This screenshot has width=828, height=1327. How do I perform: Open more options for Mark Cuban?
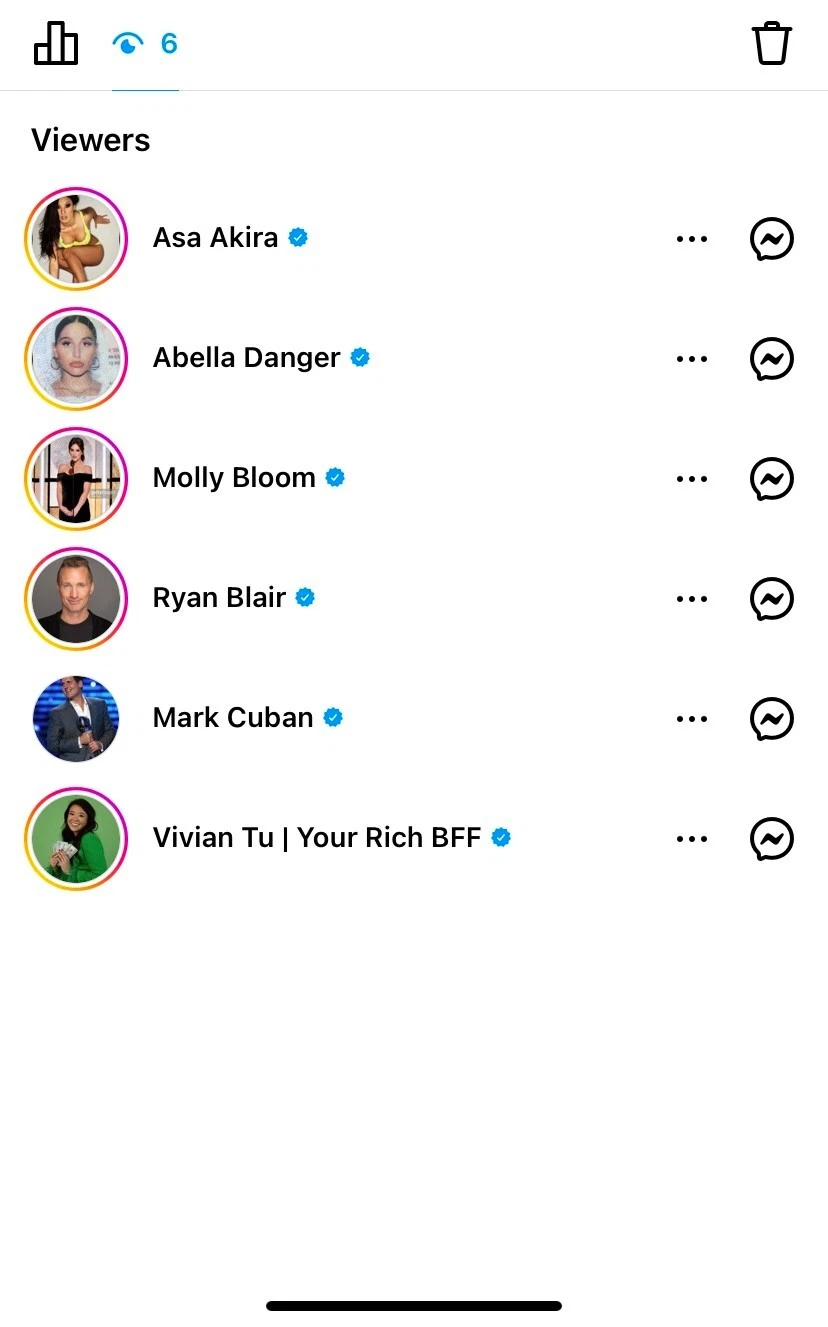point(692,719)
